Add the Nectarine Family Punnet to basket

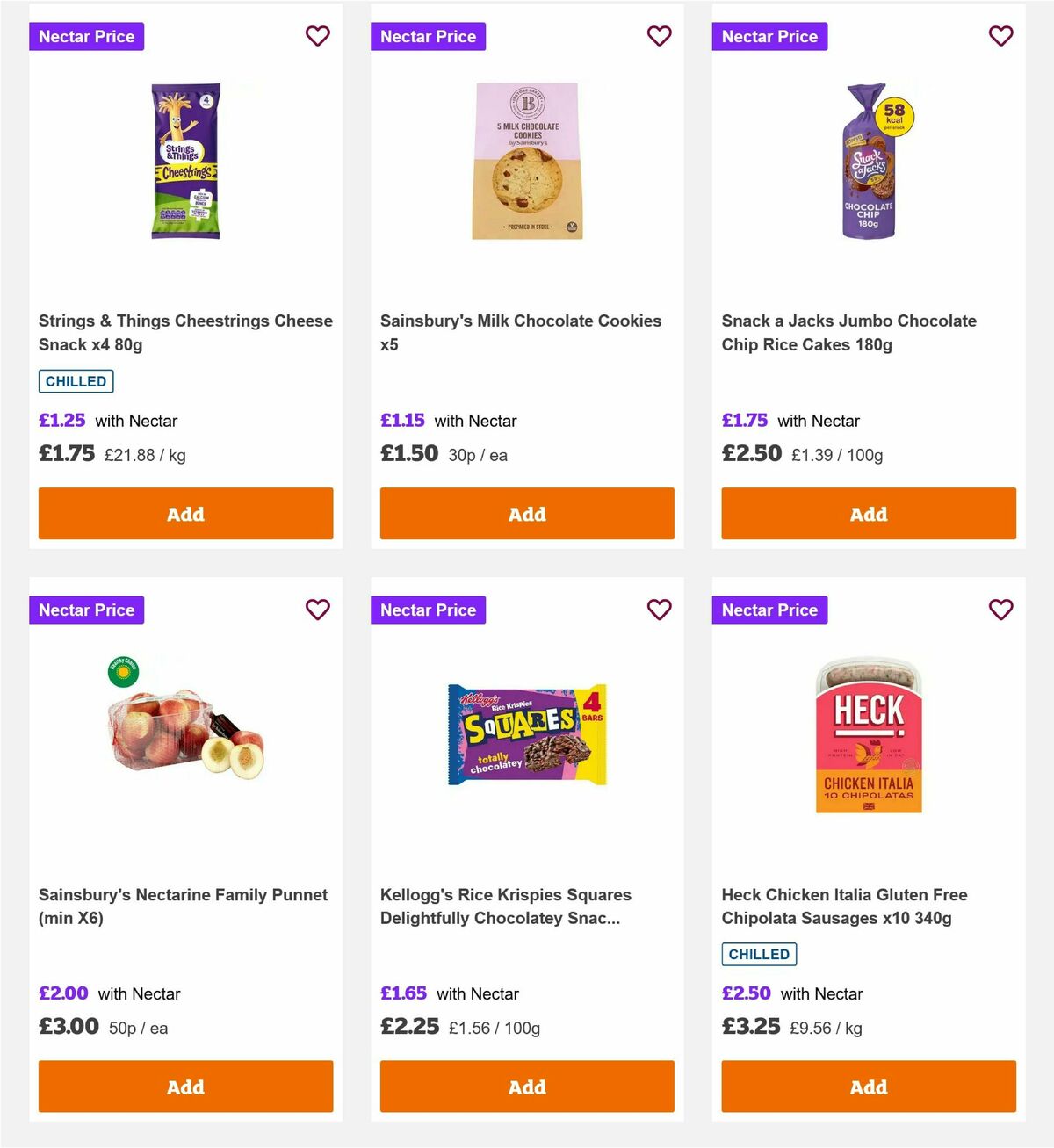(185, 1086)
